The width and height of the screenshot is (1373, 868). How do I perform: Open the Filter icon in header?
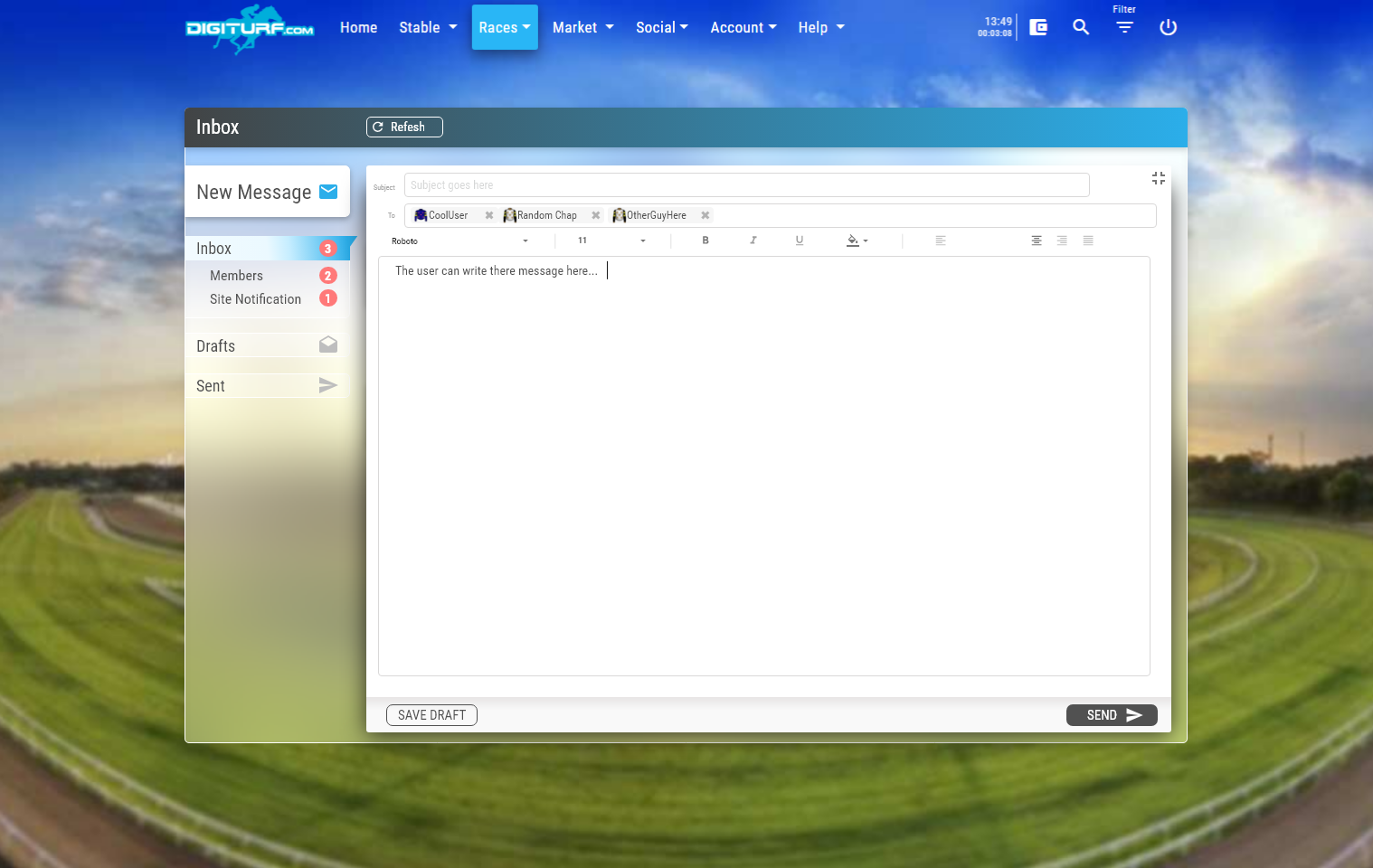[x=1124, y=27]
